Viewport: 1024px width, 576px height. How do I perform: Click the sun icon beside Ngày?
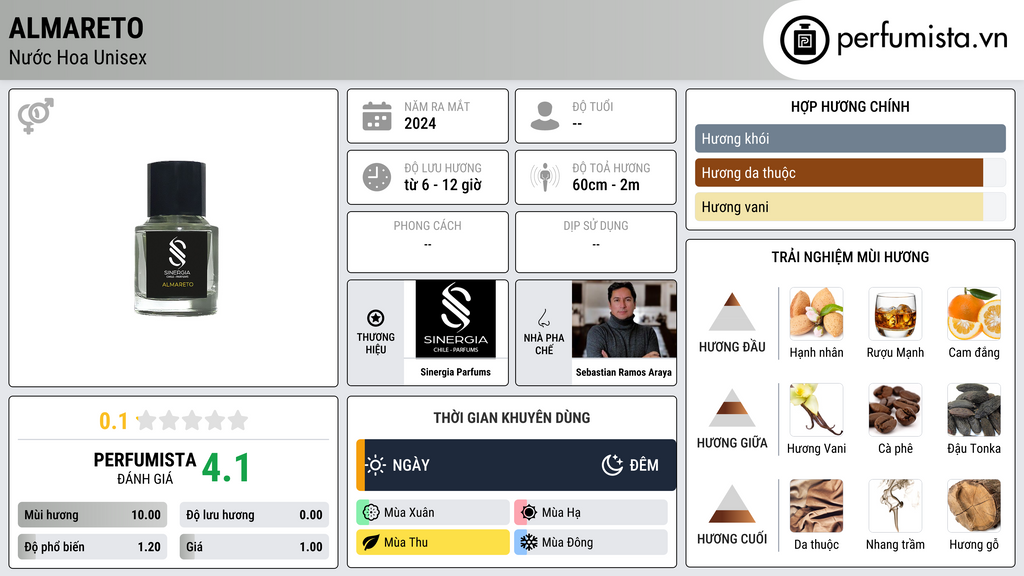tap(376, 465)
